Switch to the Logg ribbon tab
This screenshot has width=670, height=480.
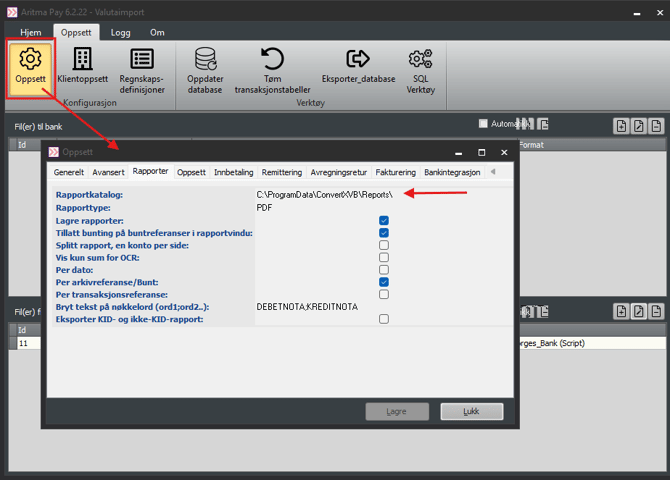[x=120, y=33]
